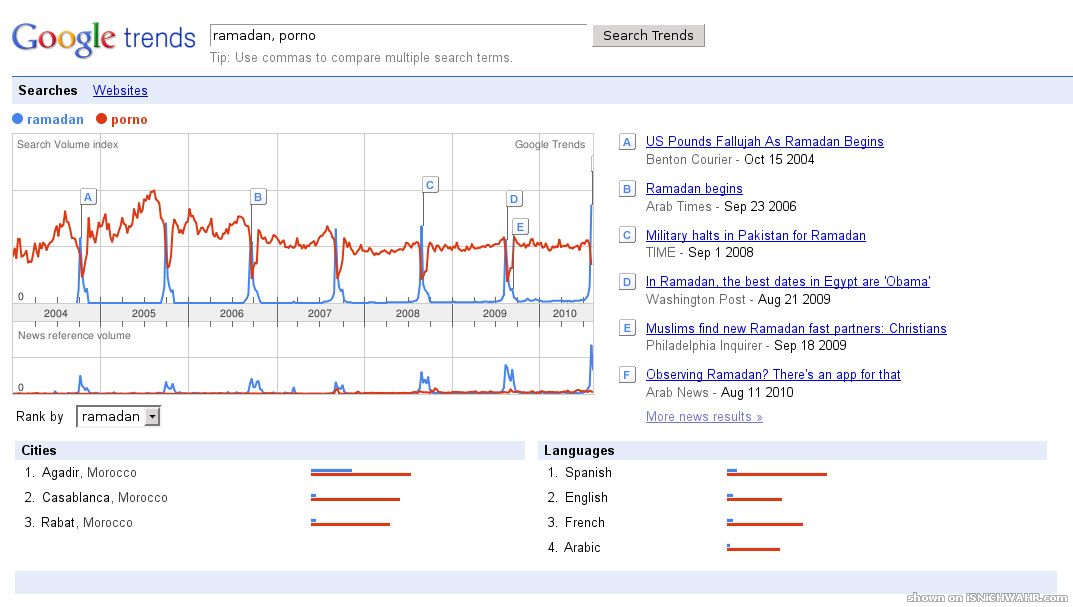
Task: Open 'US Pounds Fallujah As Ramadan Begins' link
Action: point(764,142)
